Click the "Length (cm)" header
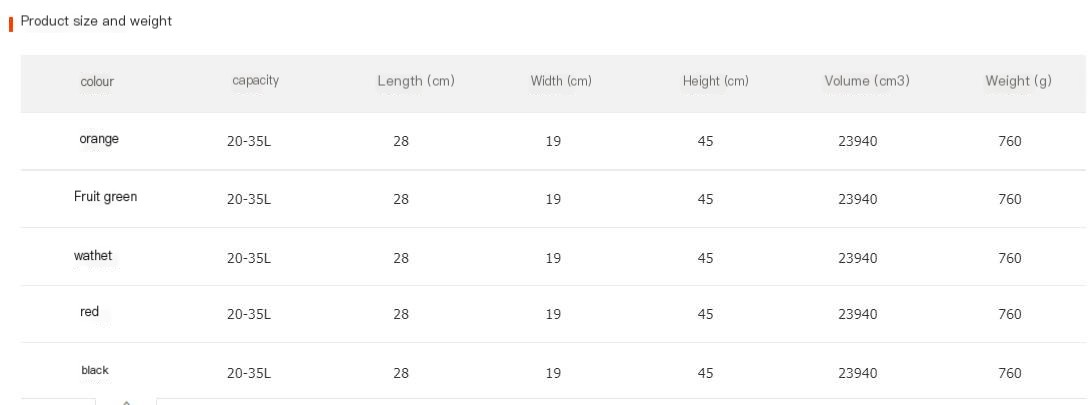This screenshot has width=1088, height=405. (416, 81)
